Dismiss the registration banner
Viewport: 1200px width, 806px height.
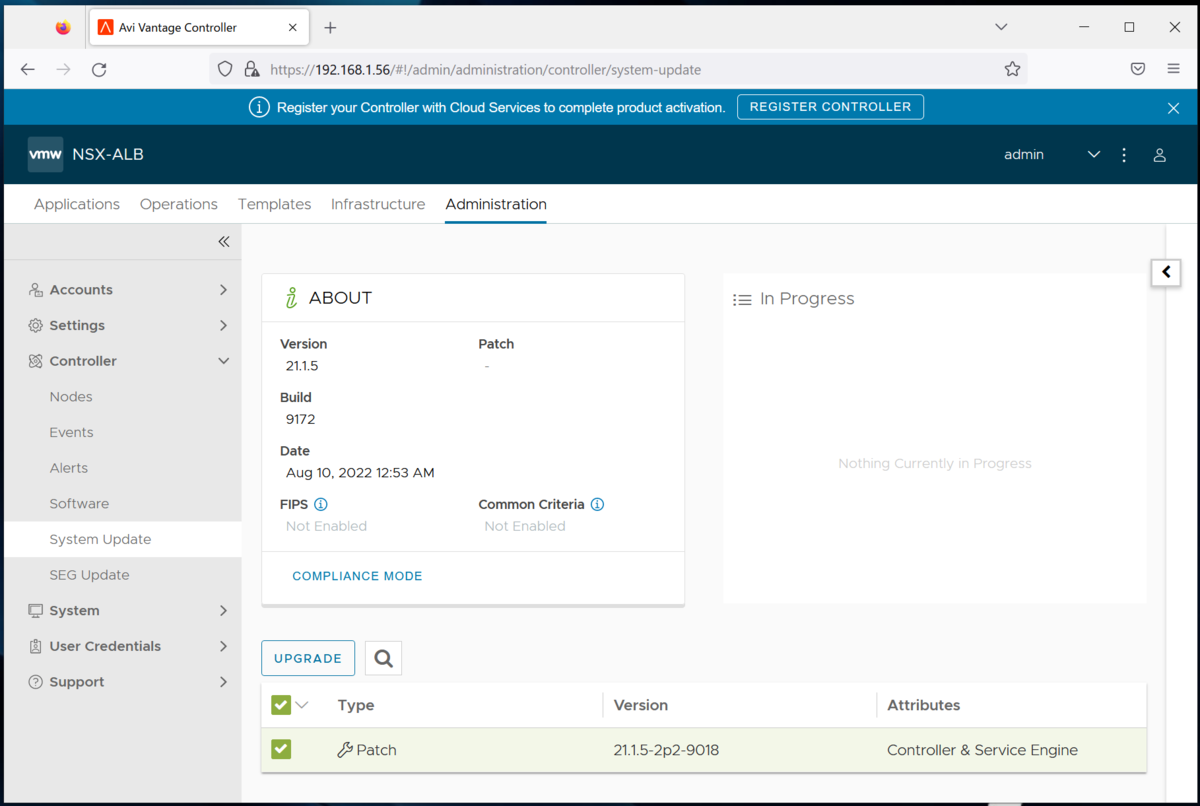[x=1174, y=107]
